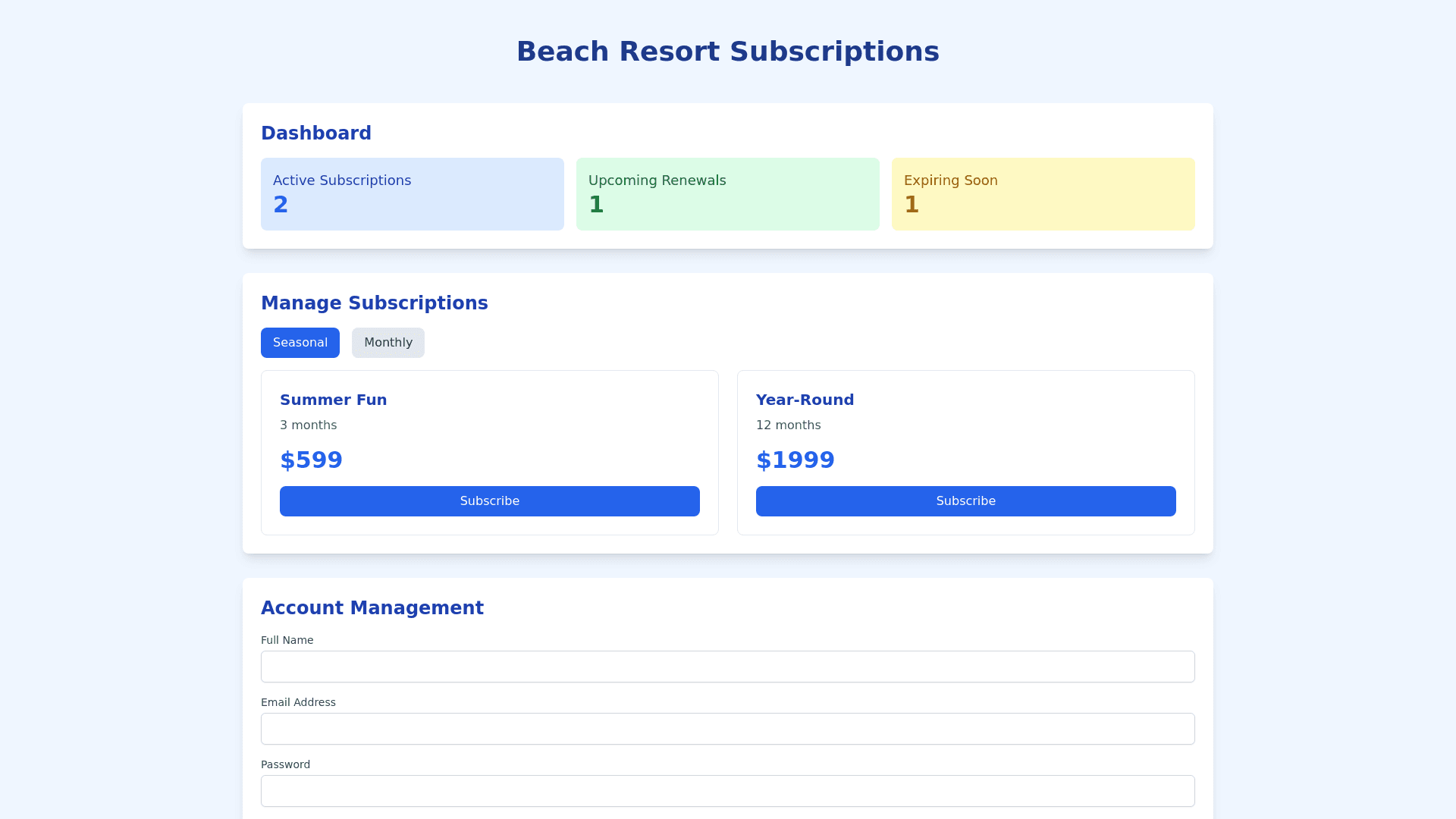The image size is (1456, 819).
Task: Click the Full Name label
Action: (287, 640)
